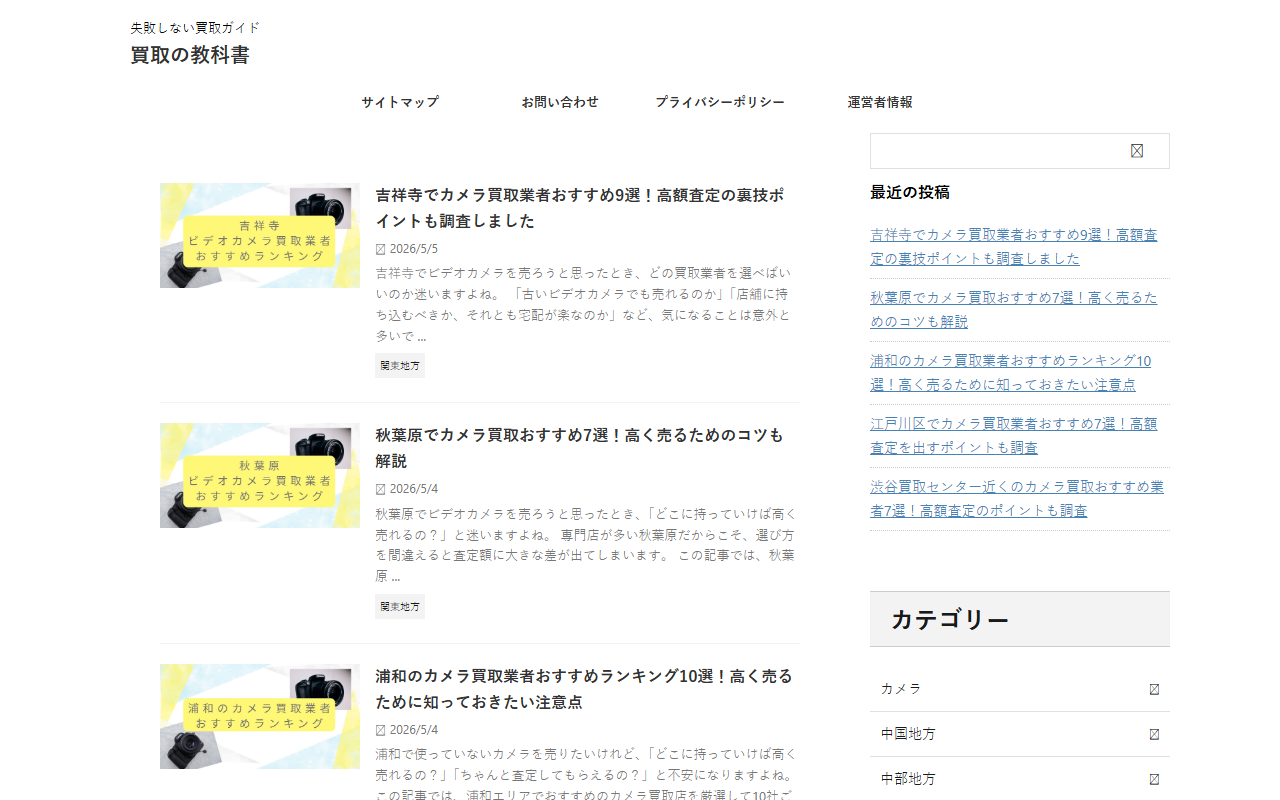Select the 中部地方 category label
The image size is (1280, 800).
click(908, 779)
